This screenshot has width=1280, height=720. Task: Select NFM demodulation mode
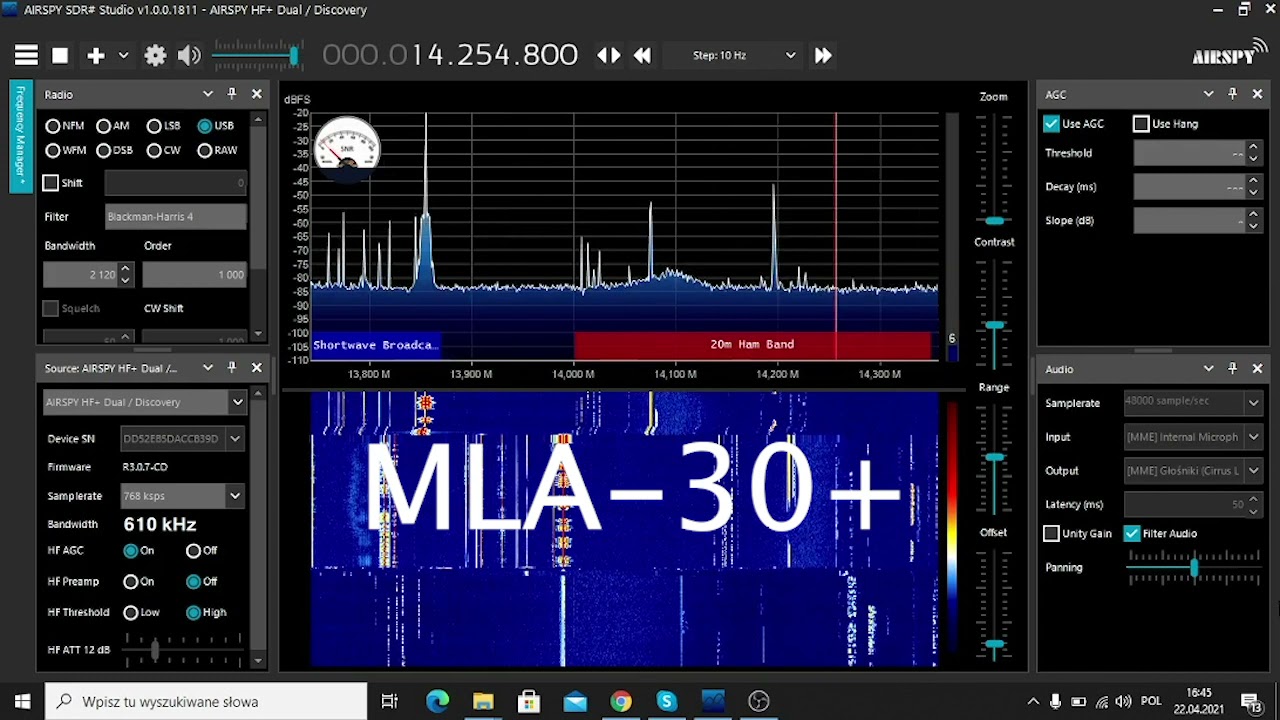click(65, 126)
